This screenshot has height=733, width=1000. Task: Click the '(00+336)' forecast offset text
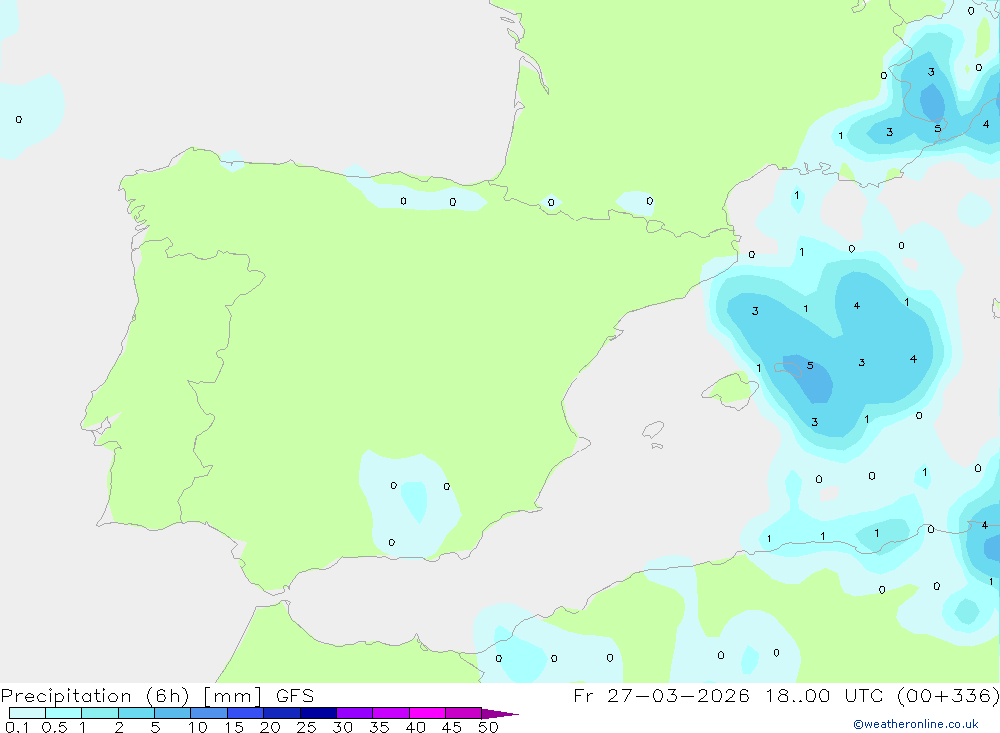tap(948, 696)
